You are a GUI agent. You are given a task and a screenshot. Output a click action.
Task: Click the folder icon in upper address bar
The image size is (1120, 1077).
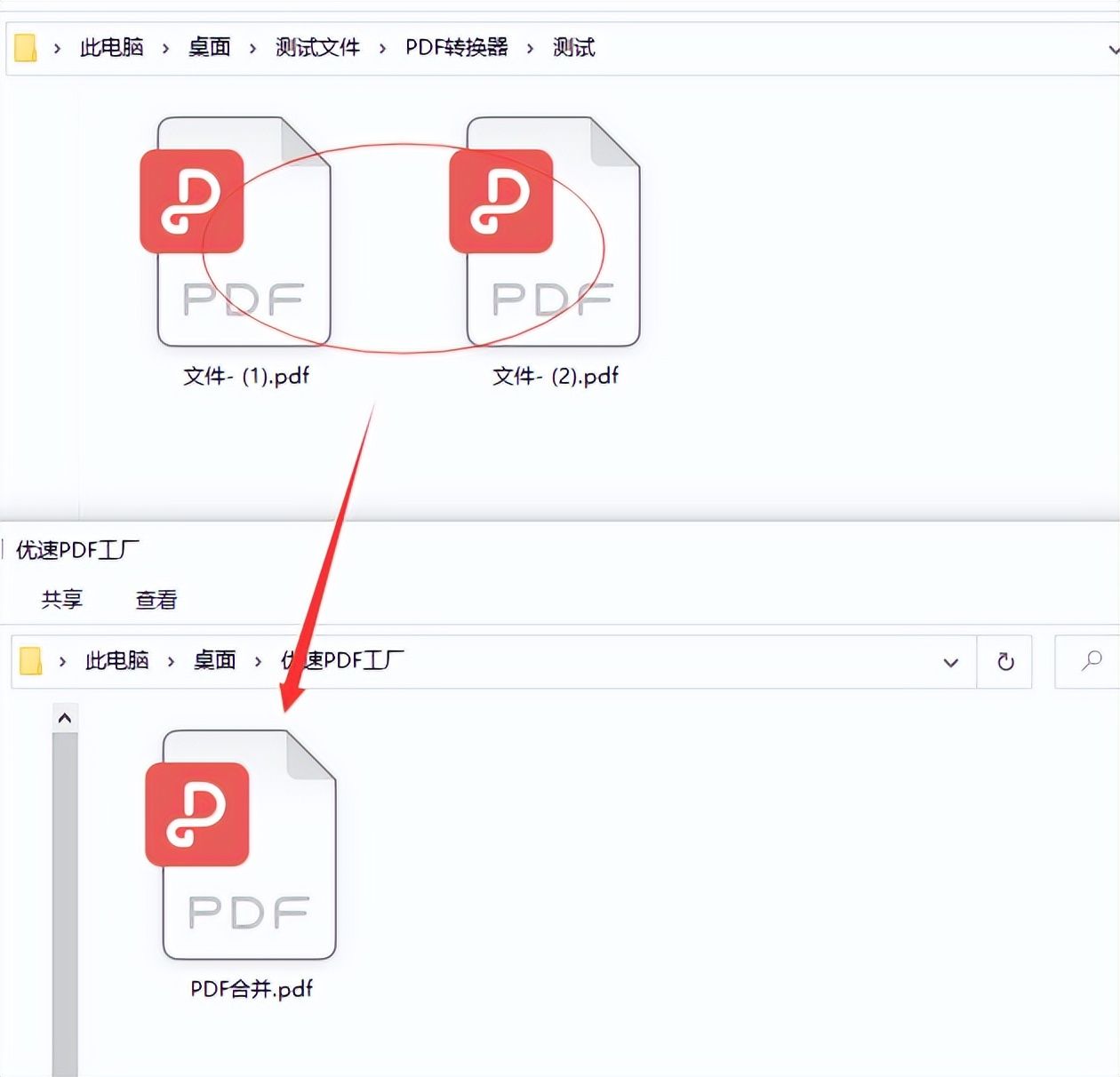tap(26, 48)
